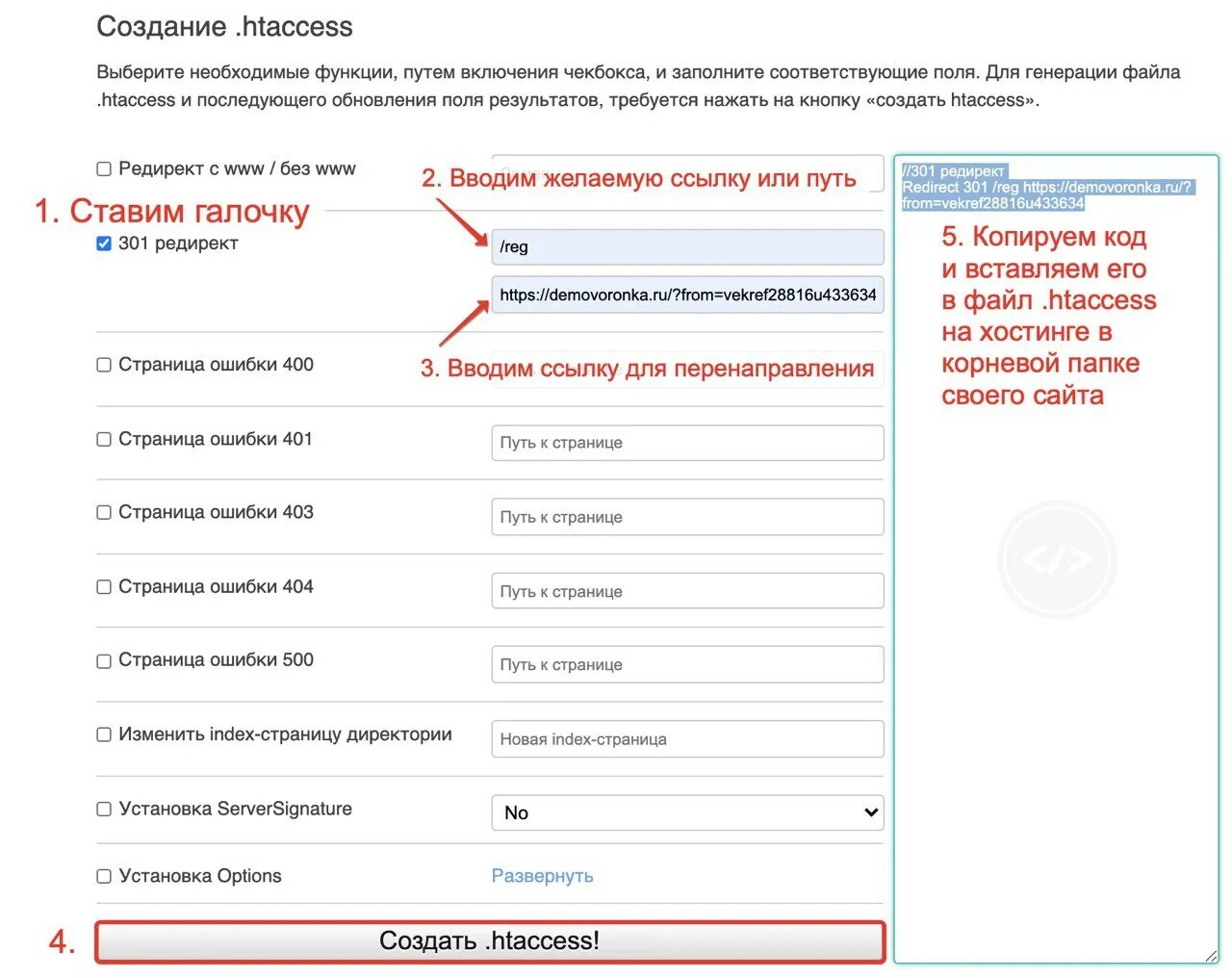Focus the demovoronka.ru redirect URL field
This screenshot has height=978, width=1232.
point(687,295)
